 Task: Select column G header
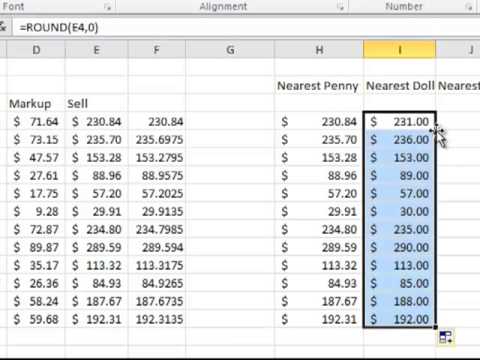point(230,50)
